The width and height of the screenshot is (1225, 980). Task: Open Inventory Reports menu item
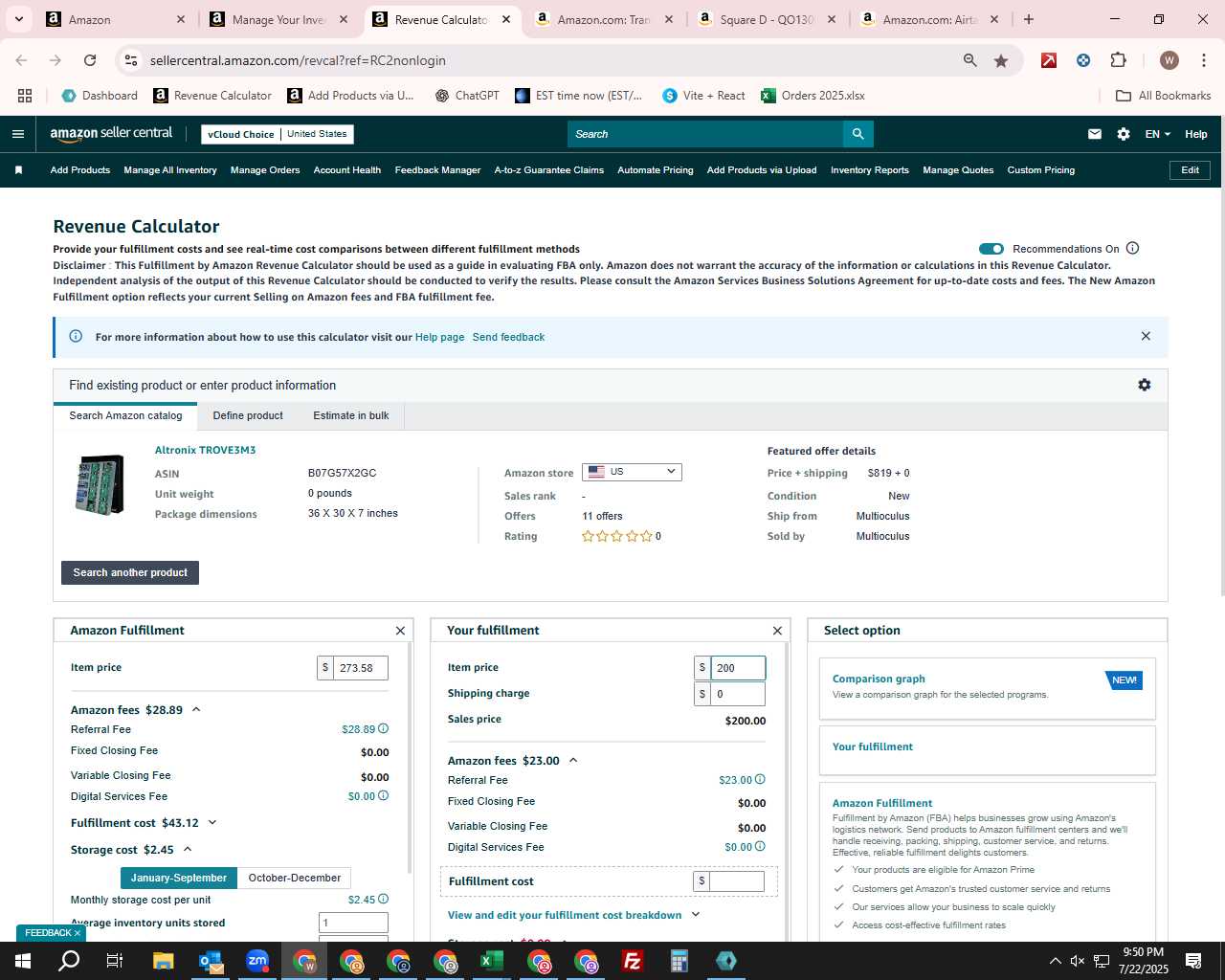pyautogui.click(x=870, y=170)
